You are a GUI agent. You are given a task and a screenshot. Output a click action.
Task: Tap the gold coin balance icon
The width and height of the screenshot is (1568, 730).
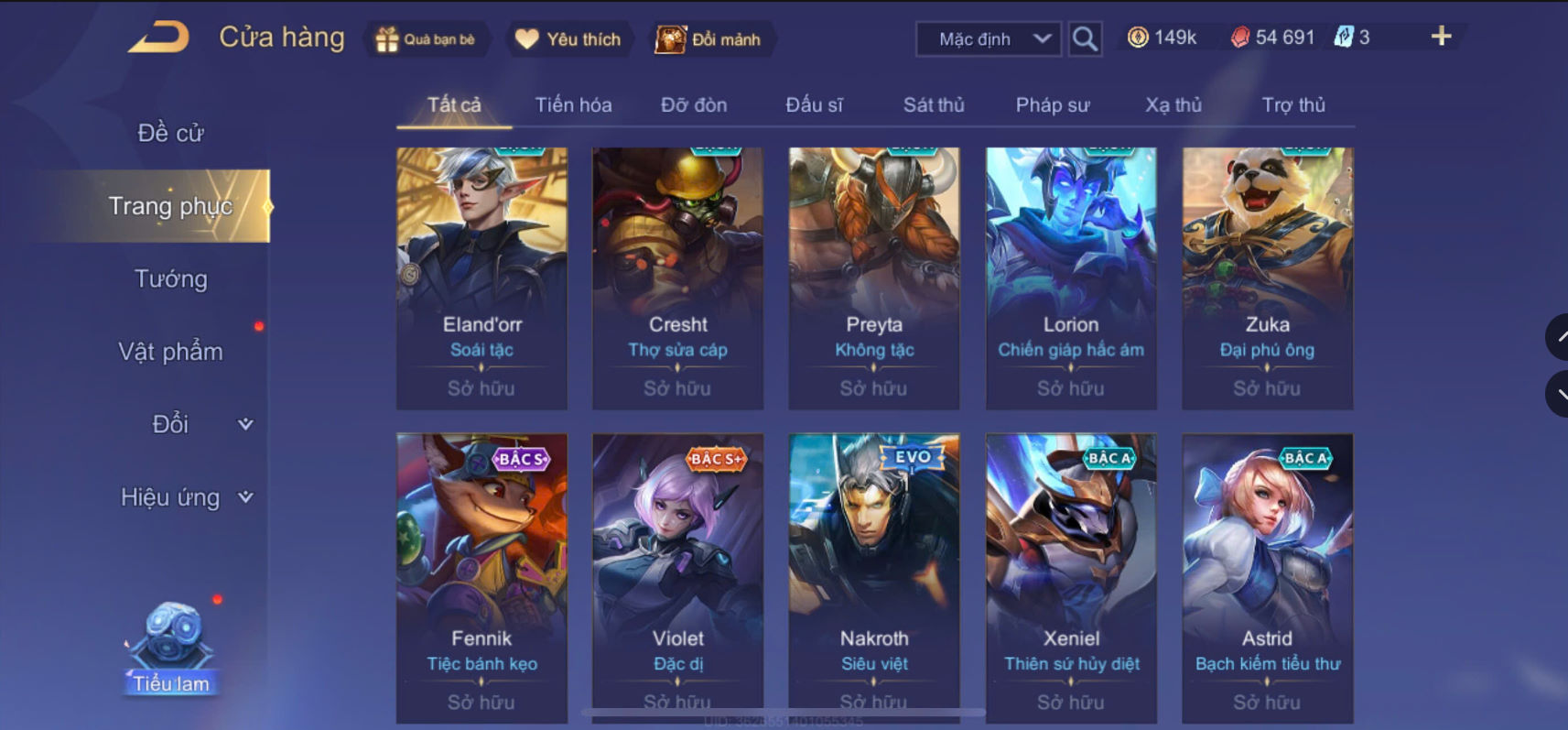(x=1138, y=38)
